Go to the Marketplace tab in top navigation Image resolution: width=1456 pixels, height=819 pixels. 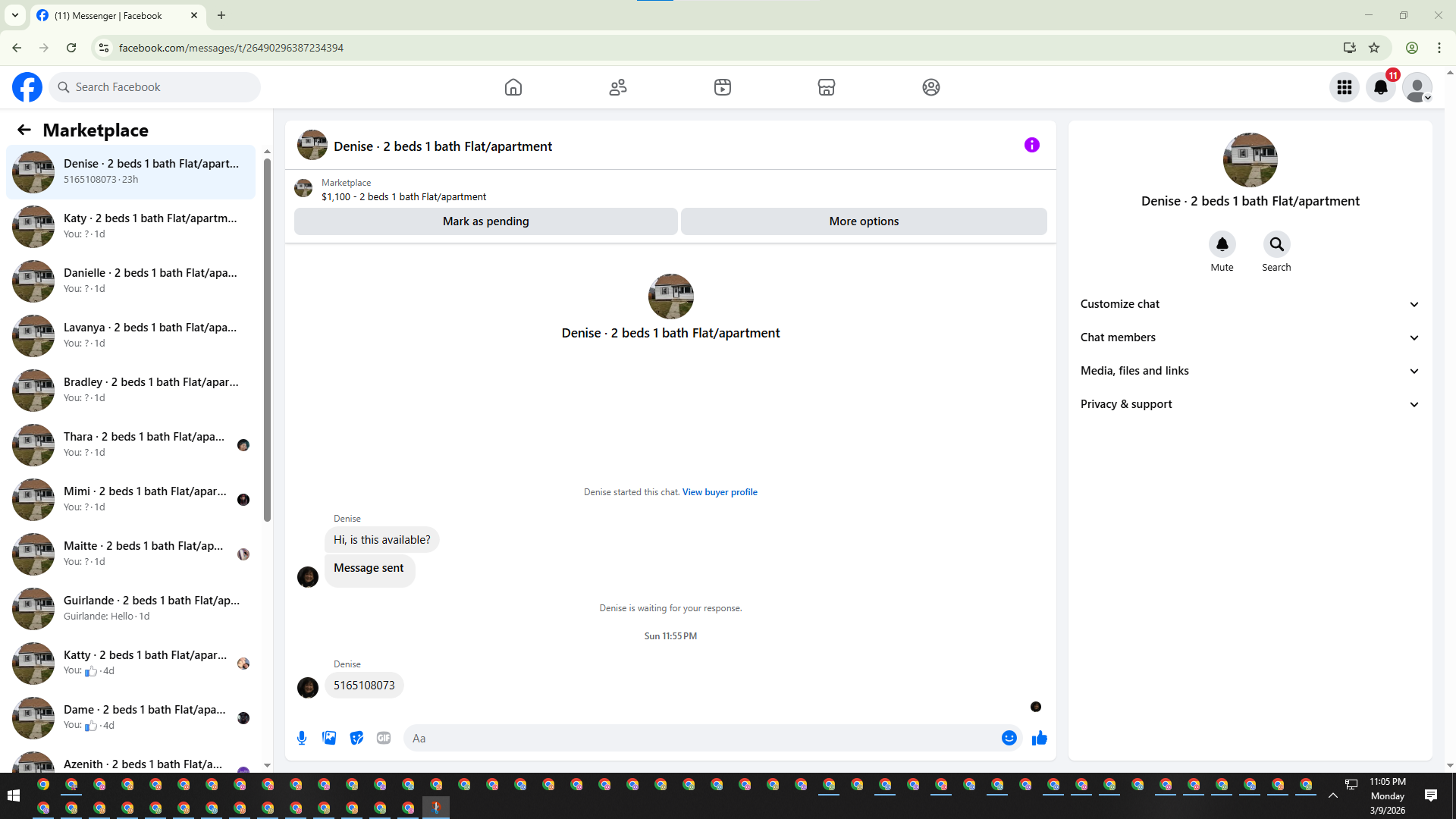[x=826, y=87]
